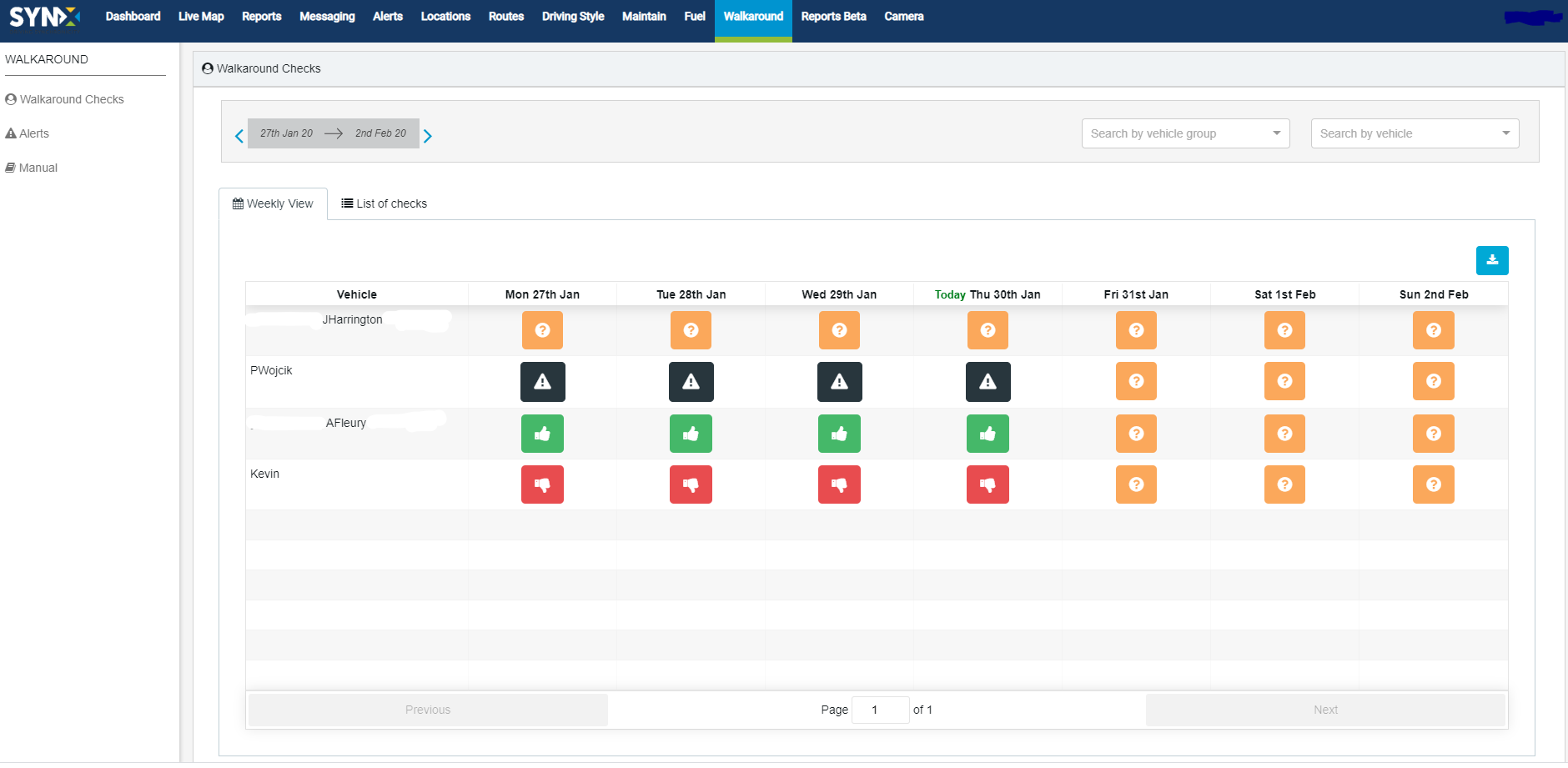This screenshot has height=768, width=1568.
Task: Open JHarrington's Sun 2nd Feb question-mark check
Action: 1434,330
